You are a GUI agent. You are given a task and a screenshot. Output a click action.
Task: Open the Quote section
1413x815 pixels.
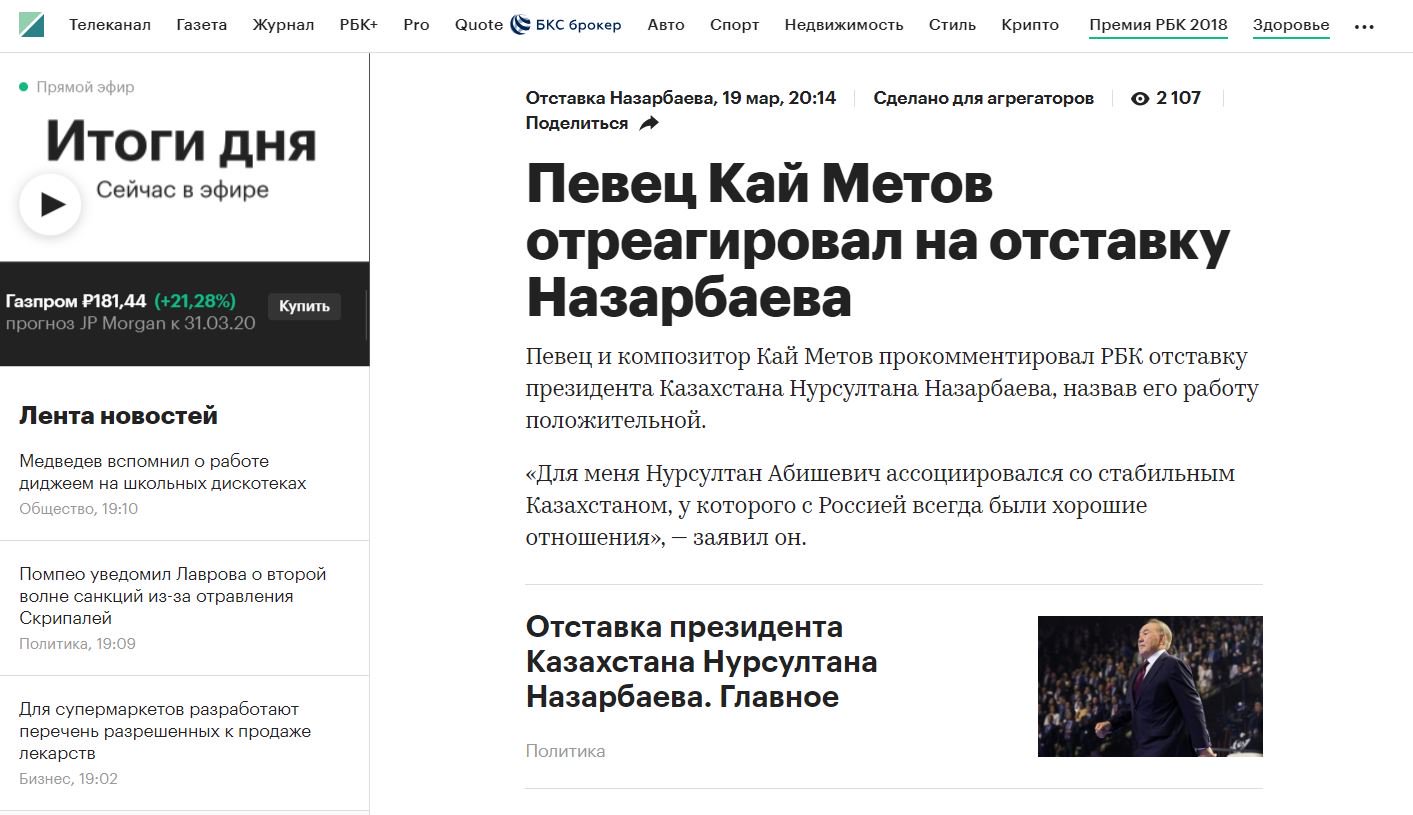pos(479,25)
